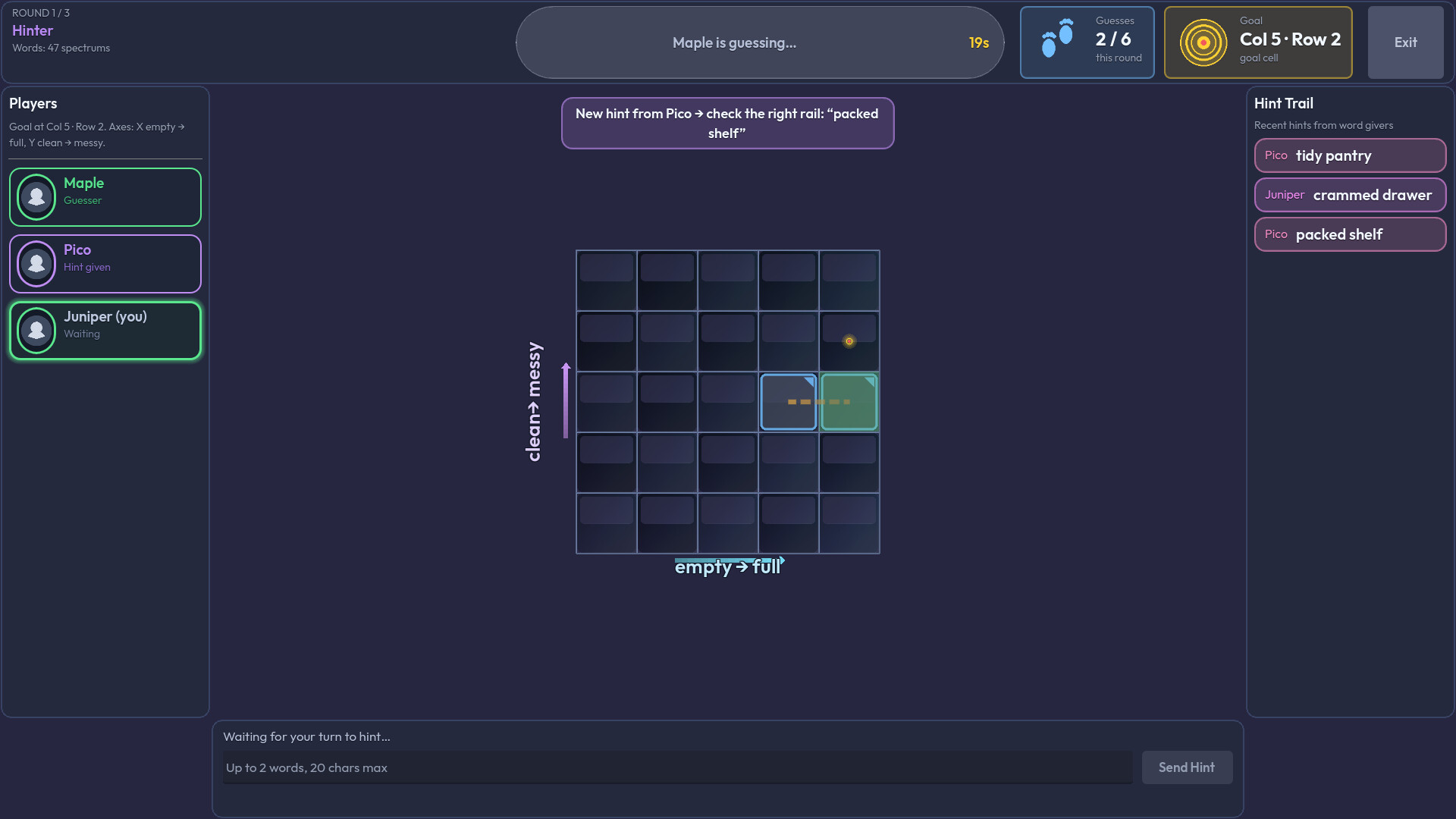The height and width of the screenshot is (819, 1456).
Task: Open the 'crammed drawer' hint from Juniper
Action: pyautogui.click(x=1350, y=195)
